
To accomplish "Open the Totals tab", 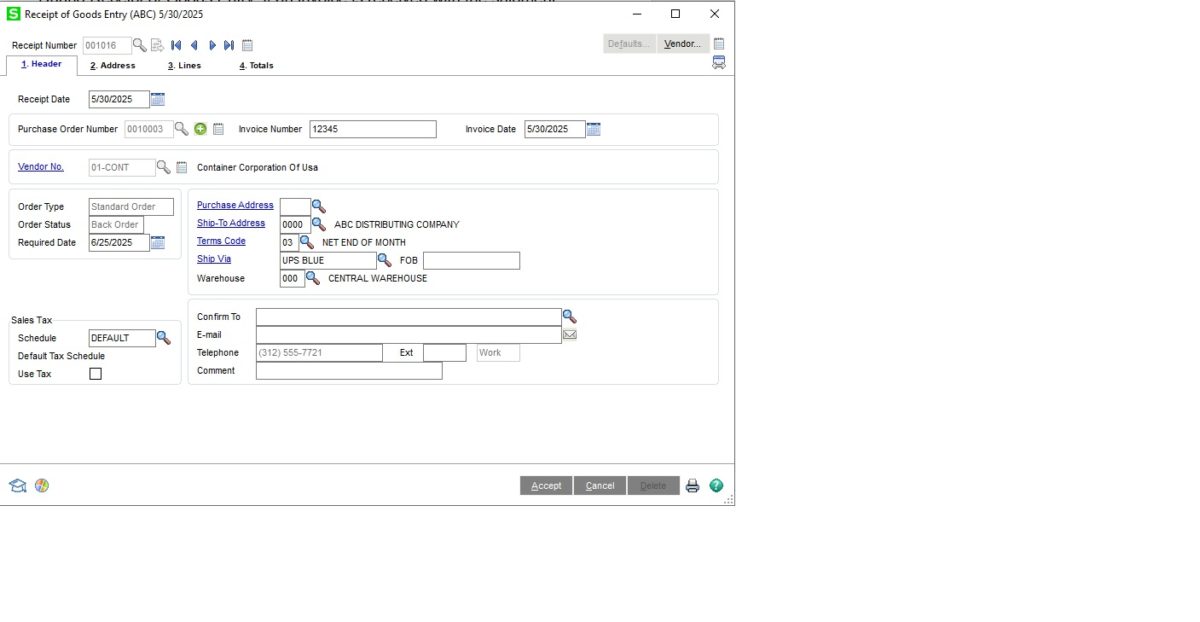I will (256, 65).
